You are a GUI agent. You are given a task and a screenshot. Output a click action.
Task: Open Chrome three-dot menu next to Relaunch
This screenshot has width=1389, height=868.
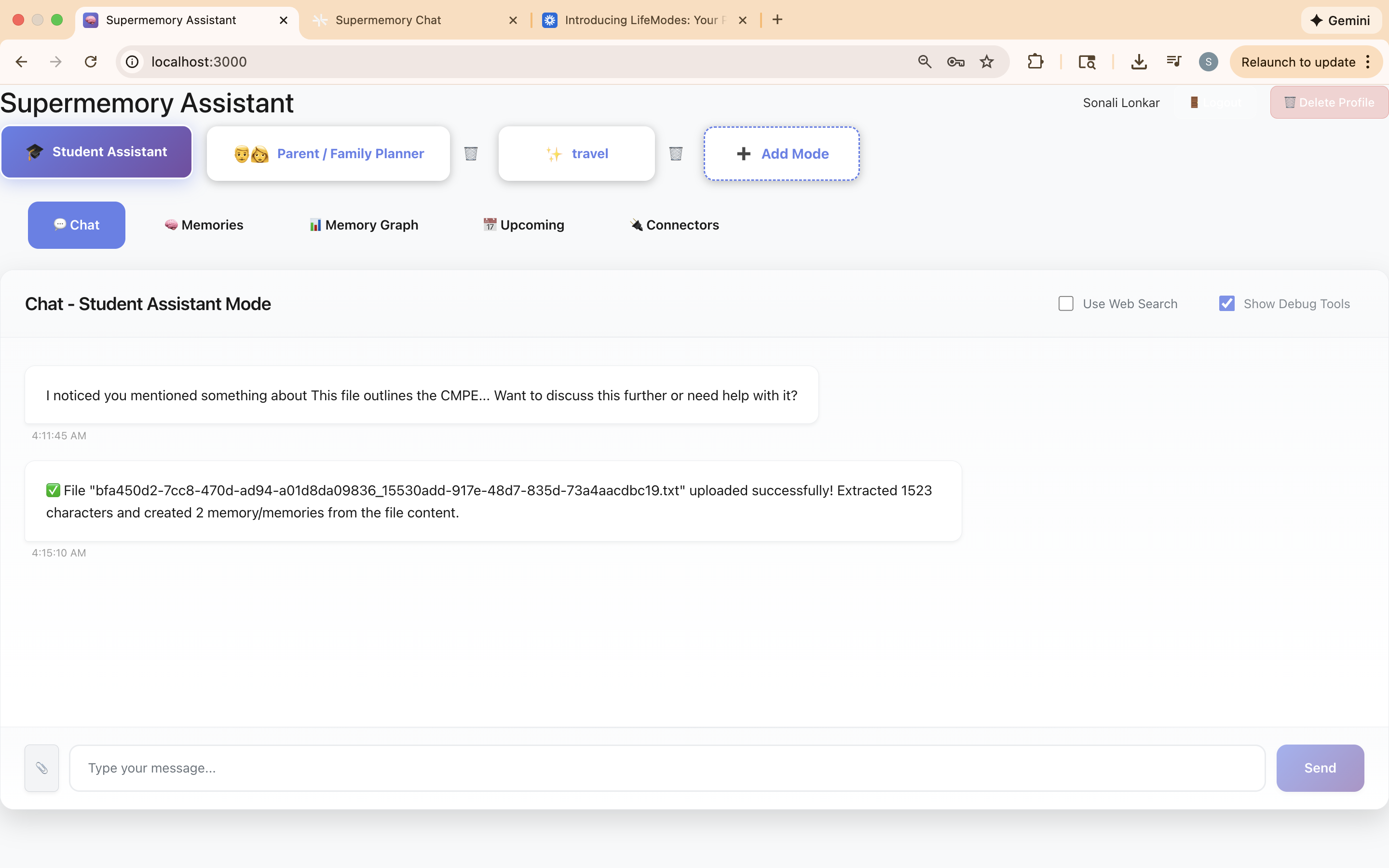tap(1368, 61)
